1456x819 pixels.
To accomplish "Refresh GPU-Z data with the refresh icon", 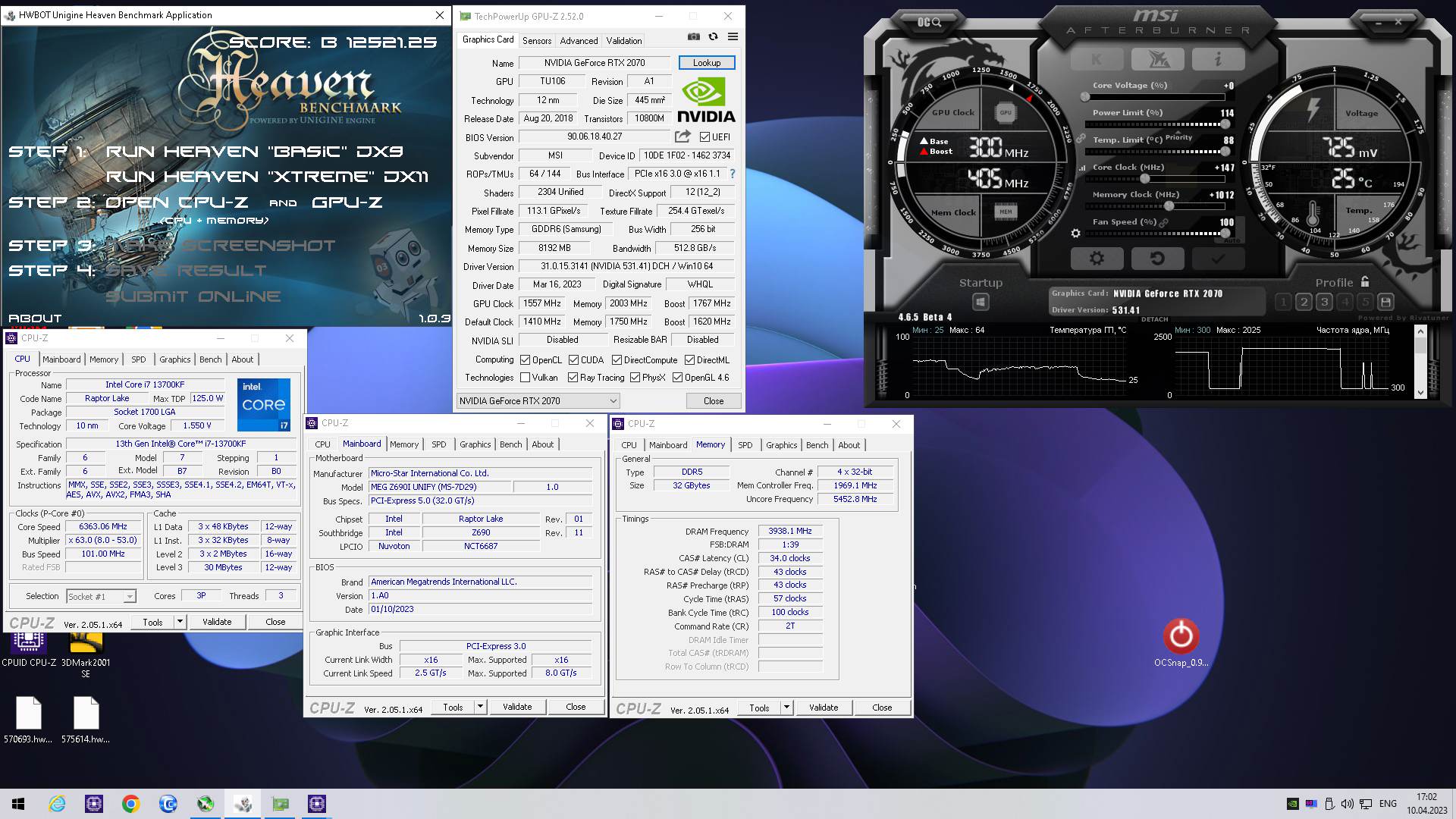I will pyautogui.click(x=713, y=36).
